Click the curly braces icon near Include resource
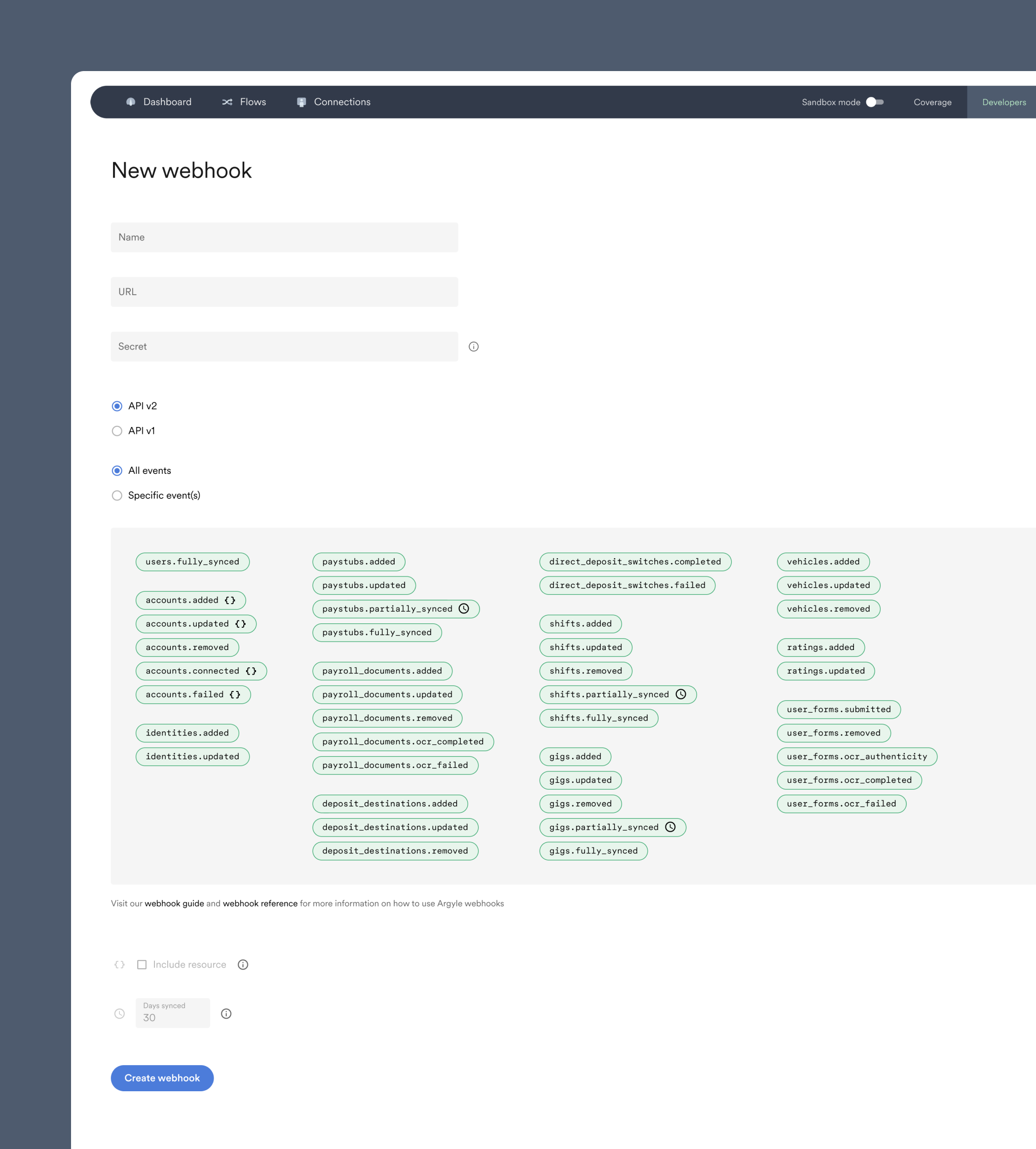The image size is (1036, 1149). click(x=119, y=964)
